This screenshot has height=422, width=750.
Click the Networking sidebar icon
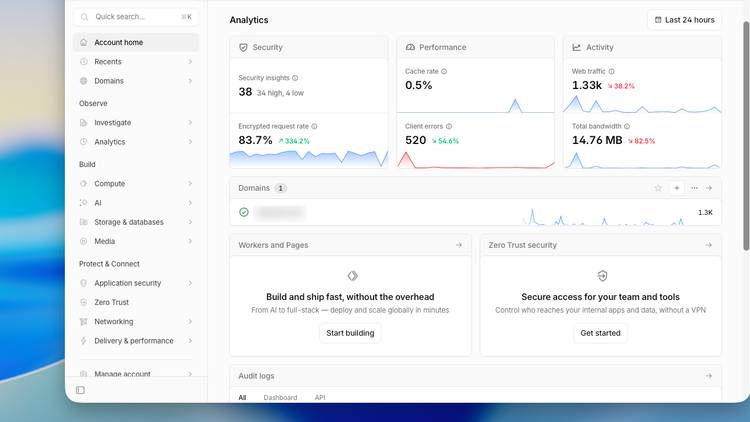84,322
